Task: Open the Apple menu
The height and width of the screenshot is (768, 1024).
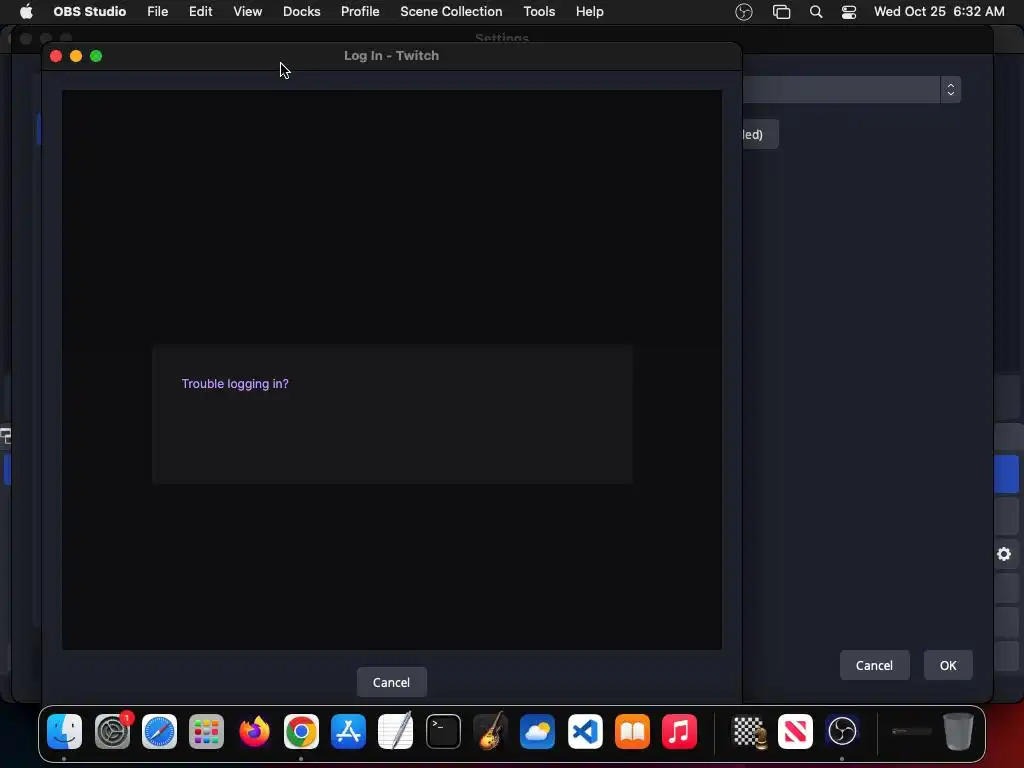Action: coord(26,11)
